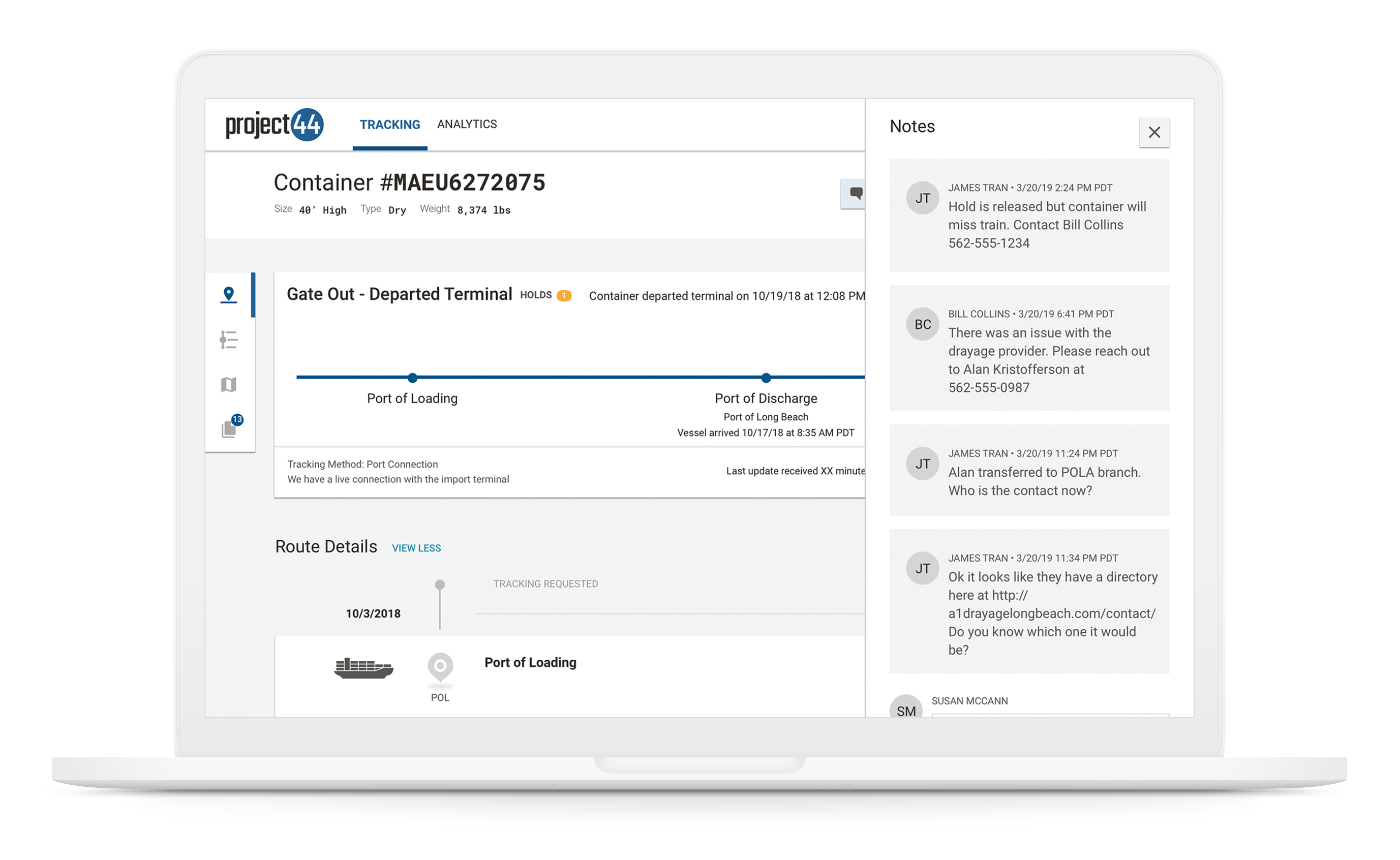Click the SM avatar of Susan McCann

pyautogui.click(x=906, y=709)
